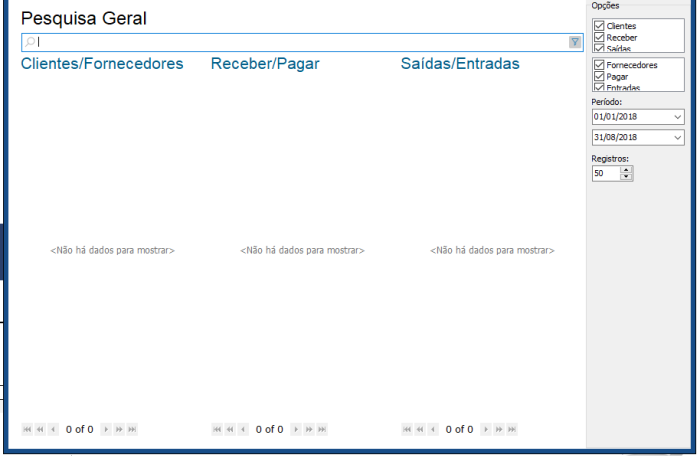Screen dimensions: 700x458
Task: Toggle the Receber option checkbox
Action: pos(599,37)
